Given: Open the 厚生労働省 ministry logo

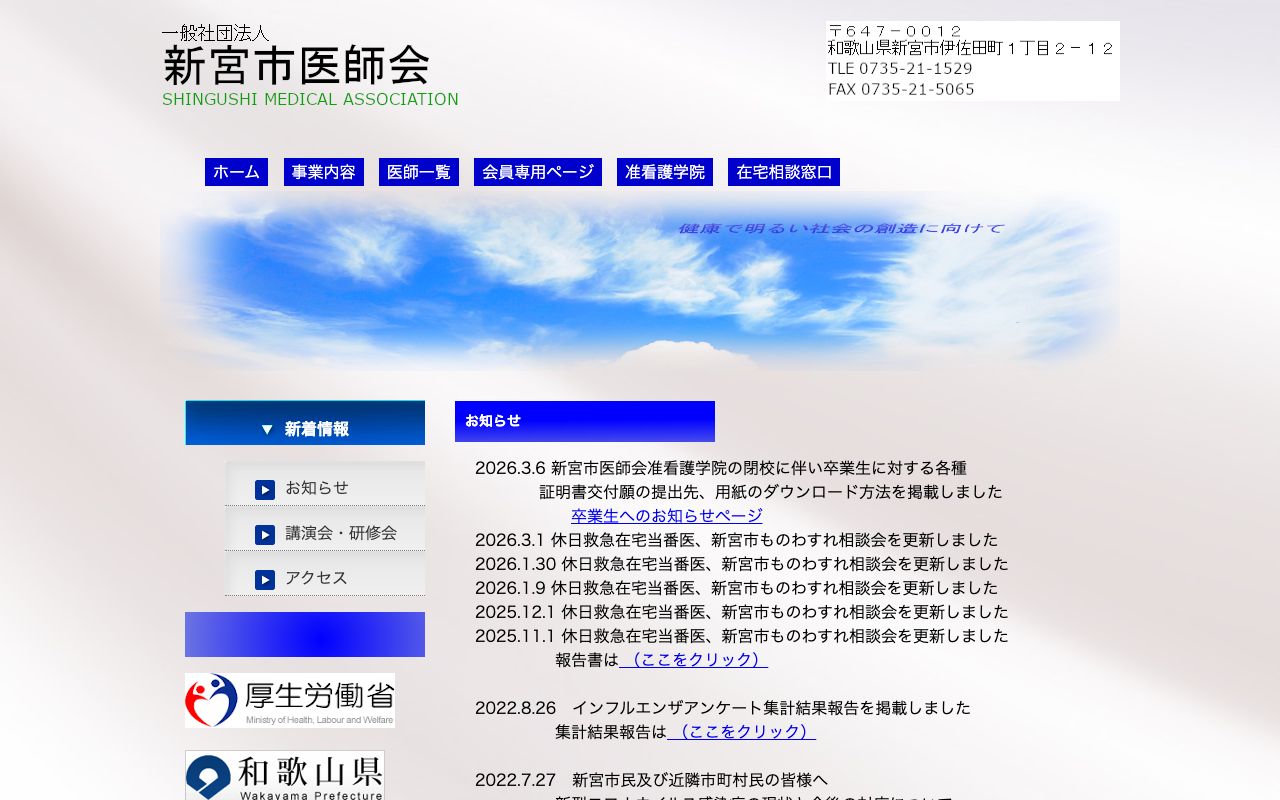Looking at the screenshot, I should click(289, 700).
